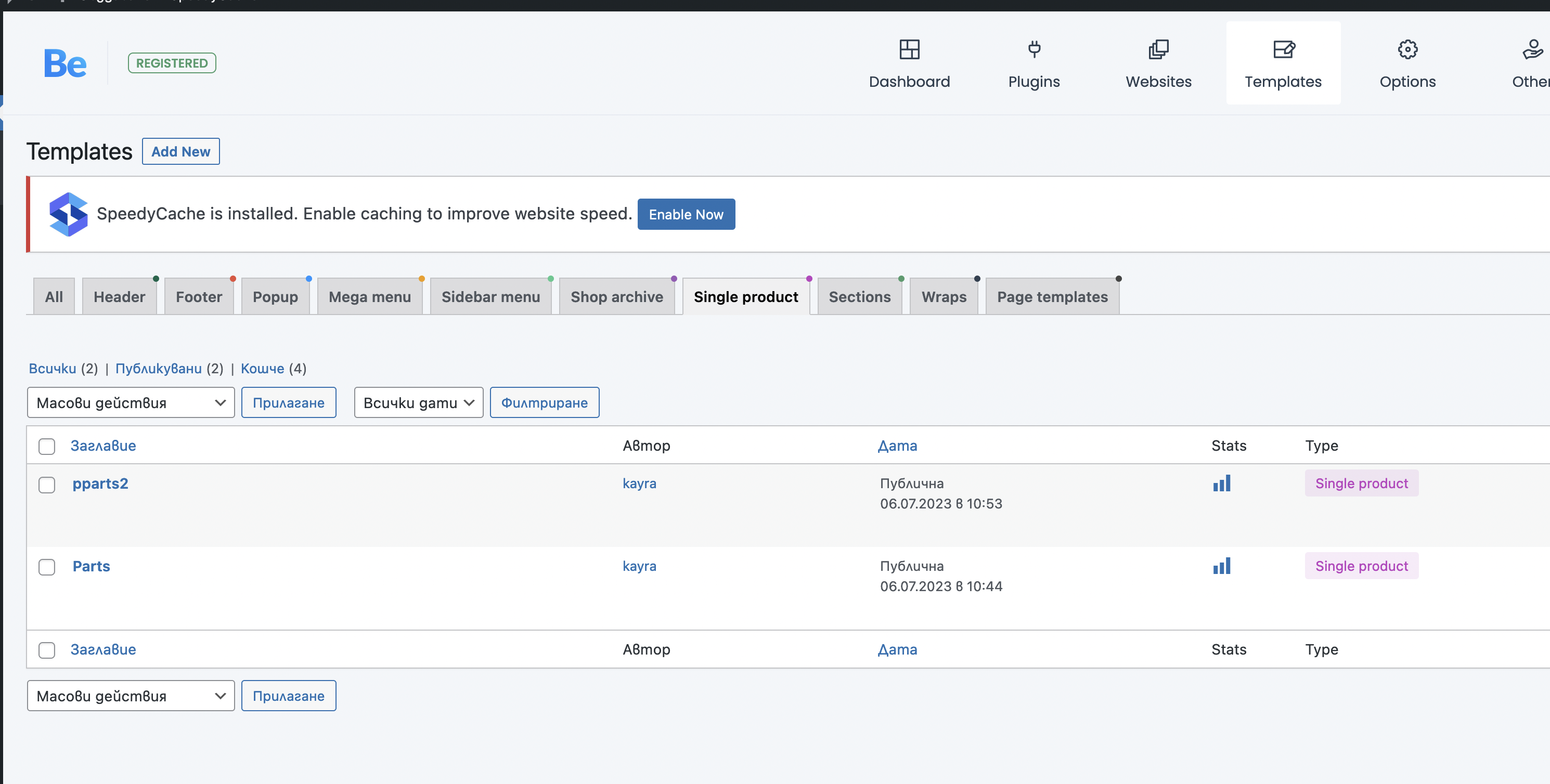Tick the select-all checkbox in table footer

coord(47,650)
